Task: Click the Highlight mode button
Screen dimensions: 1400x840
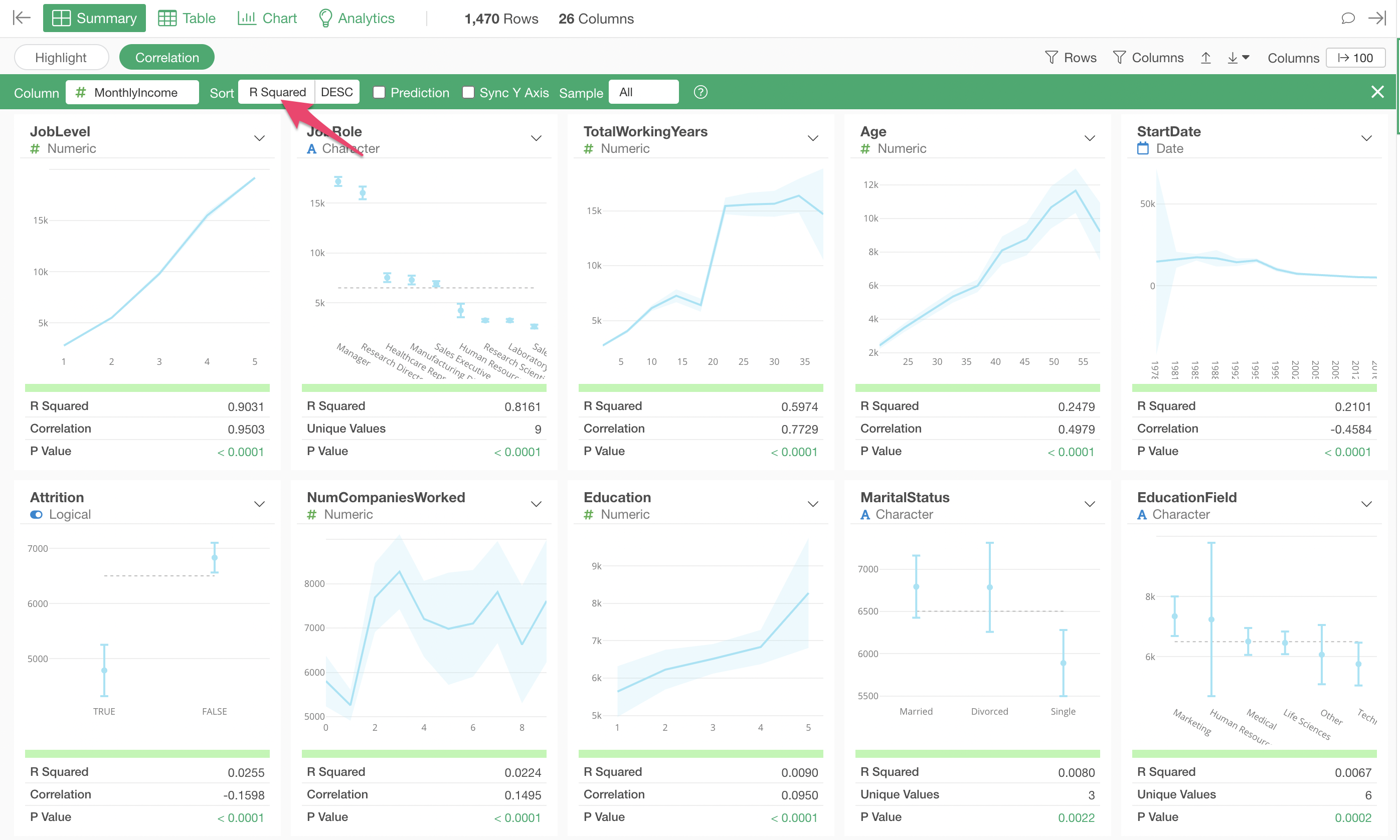Action: click(61, 58)
